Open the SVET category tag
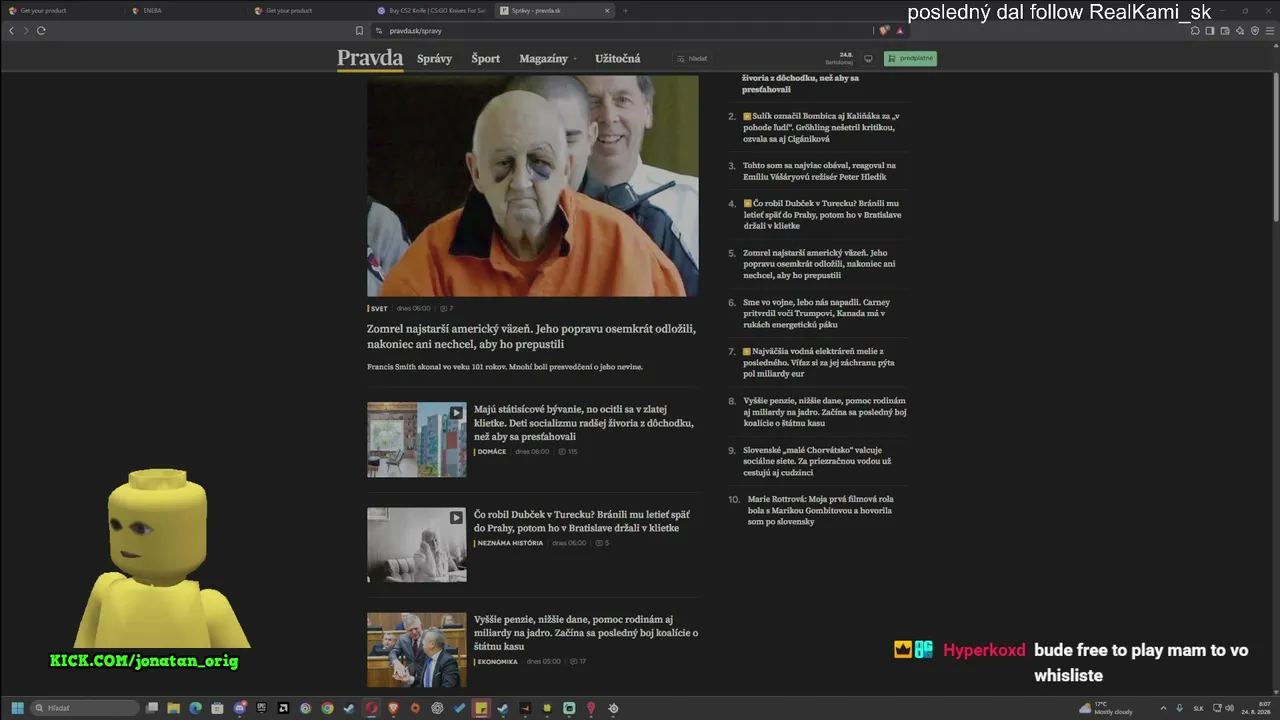 coord(378,309)
